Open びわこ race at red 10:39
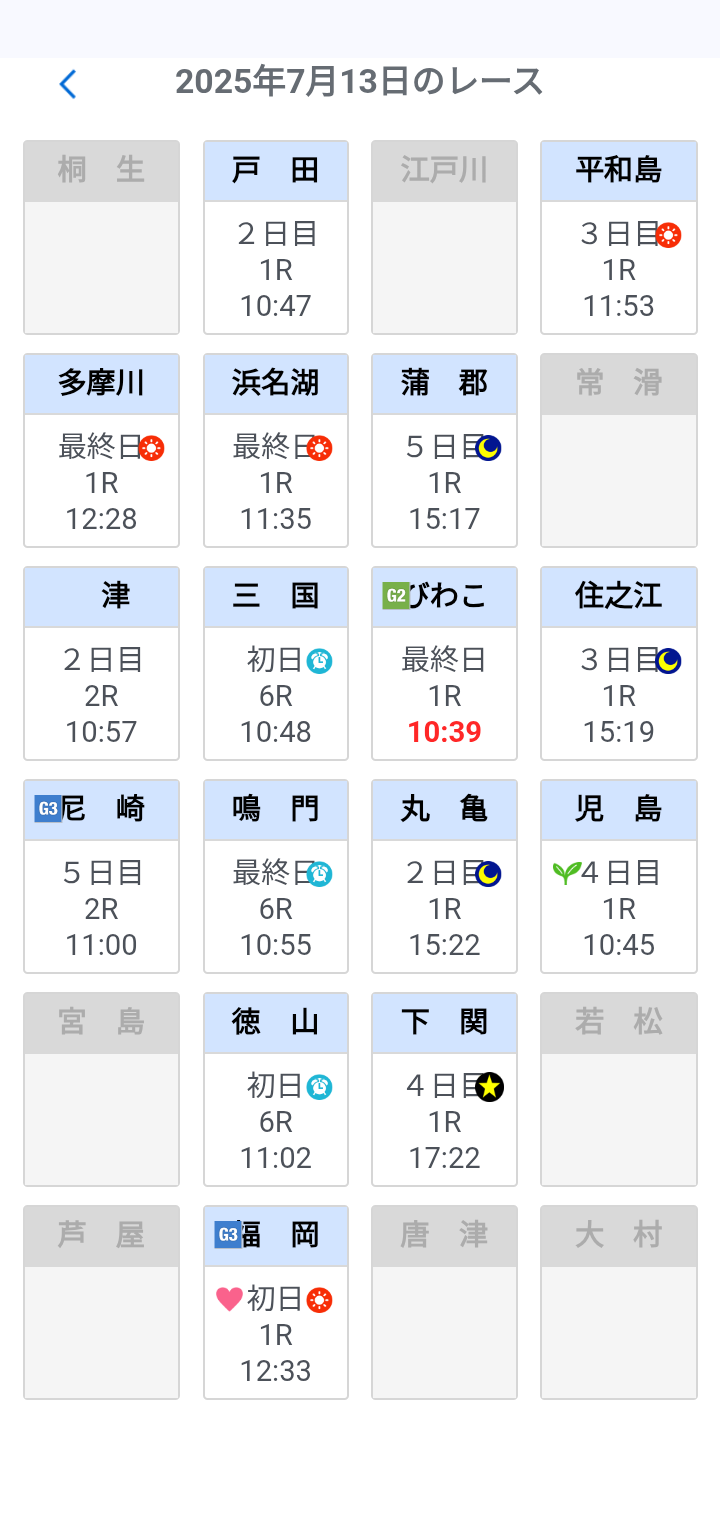720x1520 pixels. tap(444, 732)
